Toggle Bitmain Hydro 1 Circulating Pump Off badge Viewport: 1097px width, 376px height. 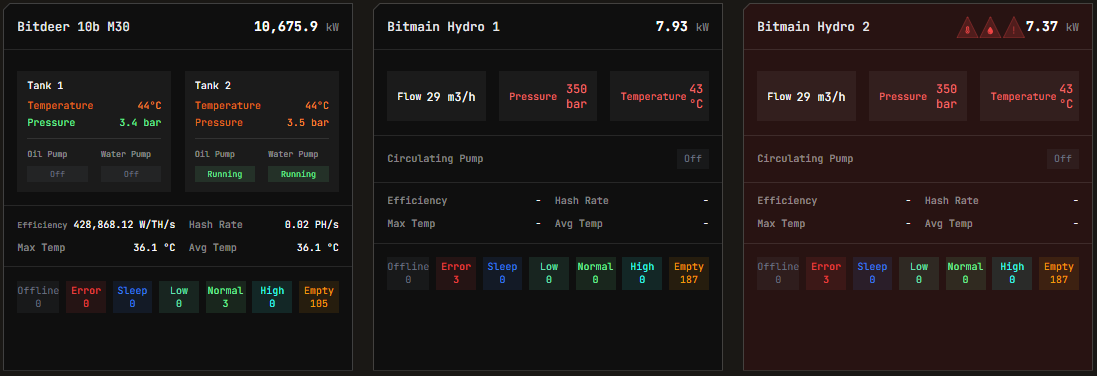[x=693, y=159]
